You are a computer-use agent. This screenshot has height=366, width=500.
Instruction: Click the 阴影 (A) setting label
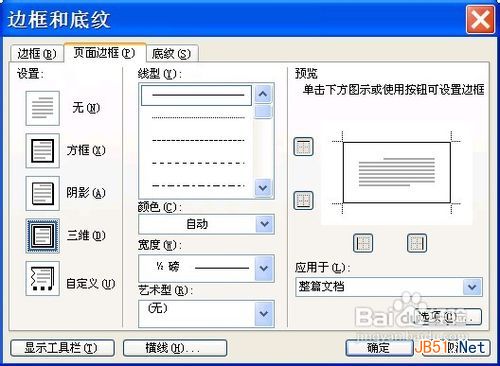[x=86, y=193]
